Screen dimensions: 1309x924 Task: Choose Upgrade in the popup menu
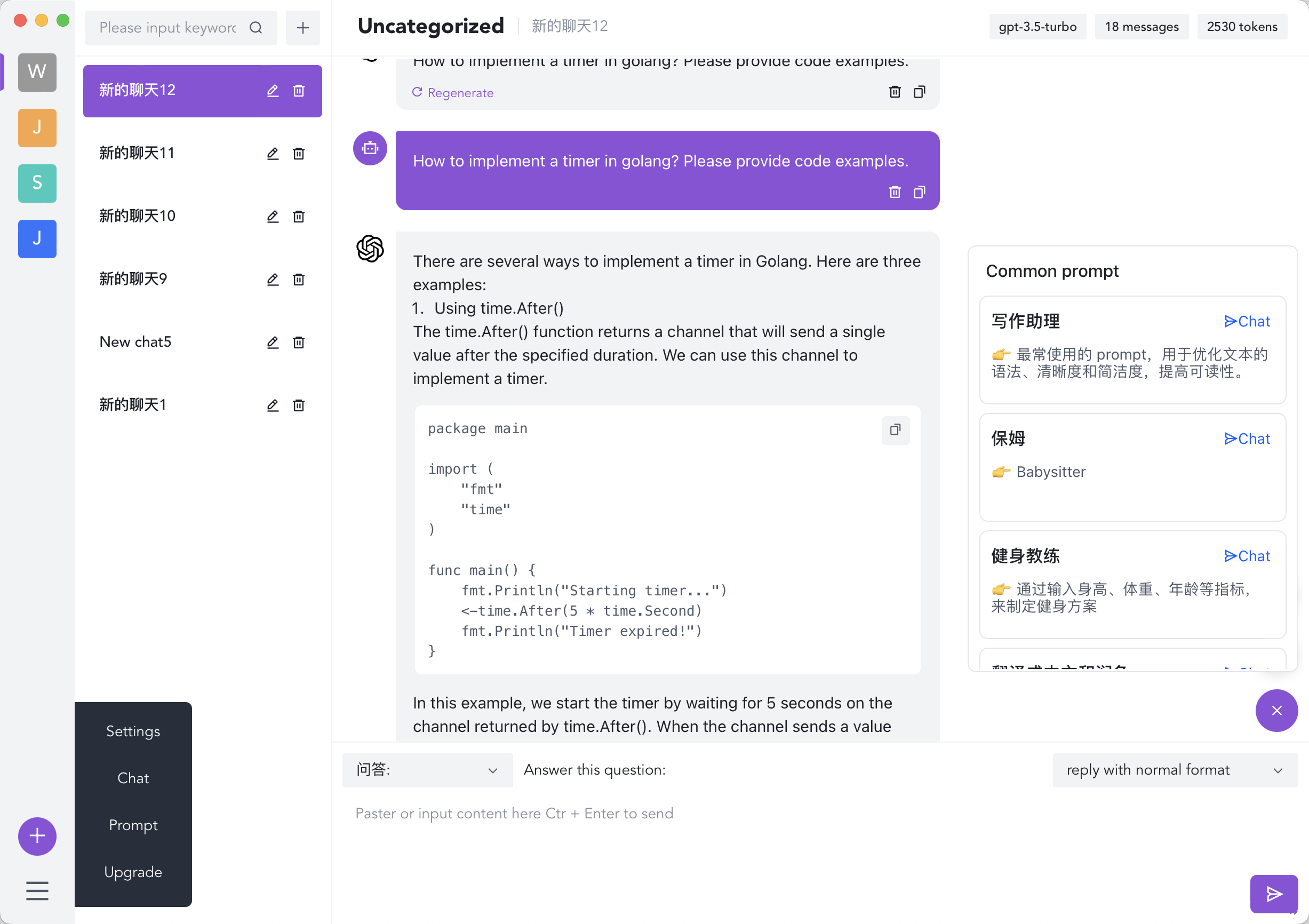[133, 872]
